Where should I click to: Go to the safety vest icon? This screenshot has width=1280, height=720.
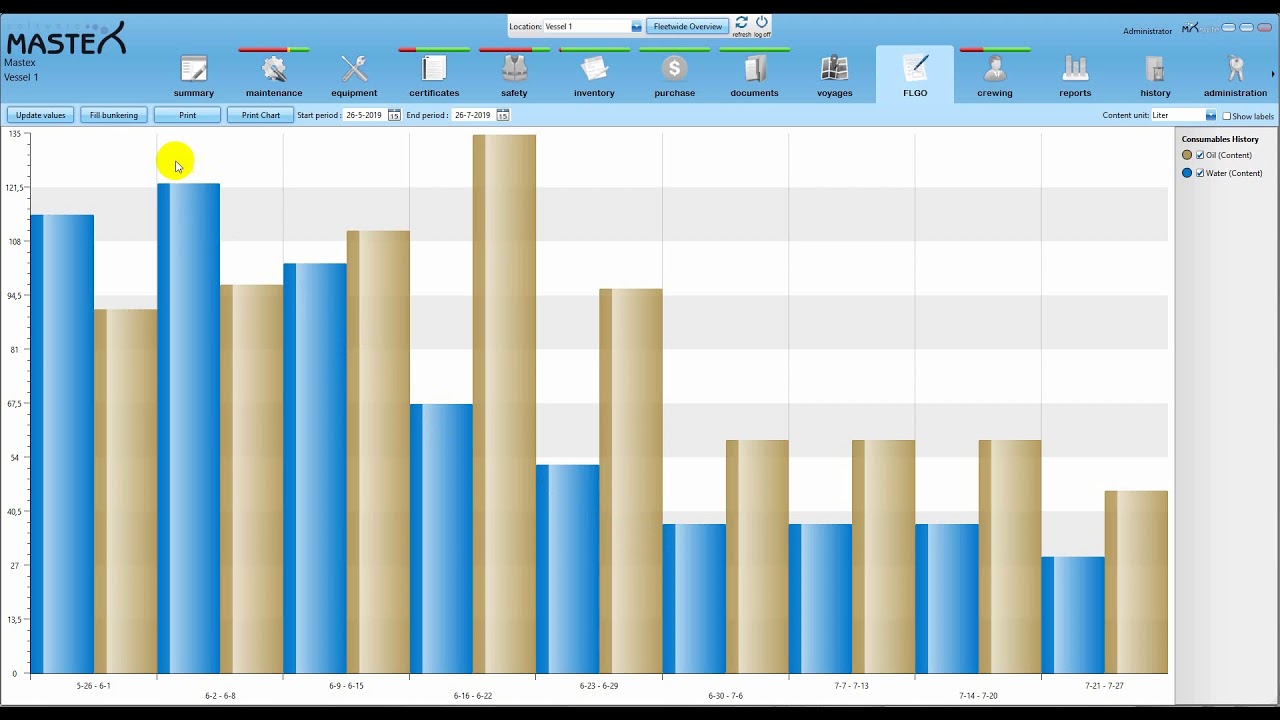tap(514, 69)
